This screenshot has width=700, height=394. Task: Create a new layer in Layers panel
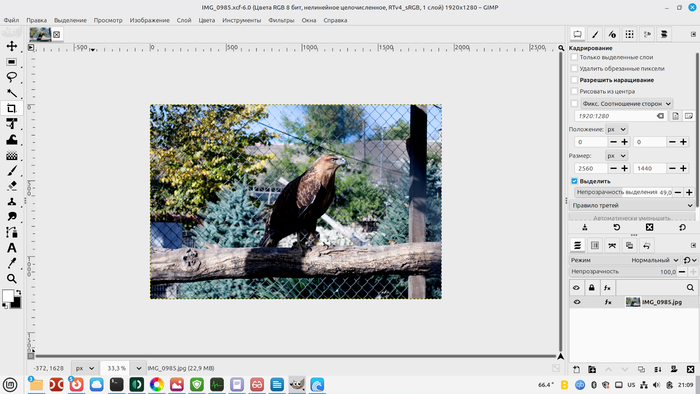576,369
